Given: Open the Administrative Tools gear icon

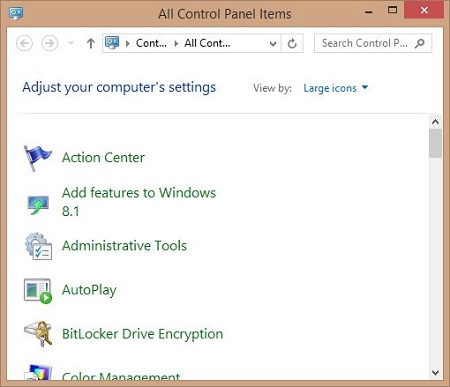Looking at the screenshot, I should click(x=38, y=246).
